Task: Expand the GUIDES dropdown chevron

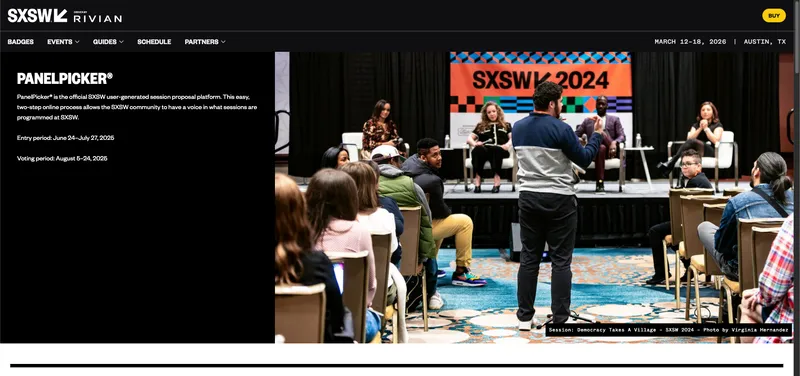Action: [121, 42]
